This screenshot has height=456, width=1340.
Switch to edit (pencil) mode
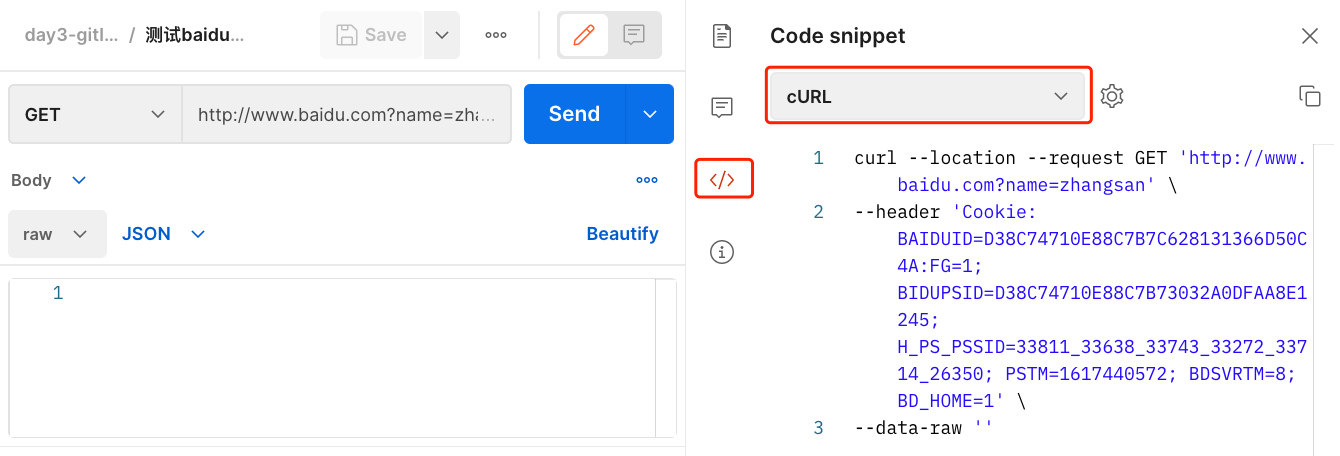583,35
